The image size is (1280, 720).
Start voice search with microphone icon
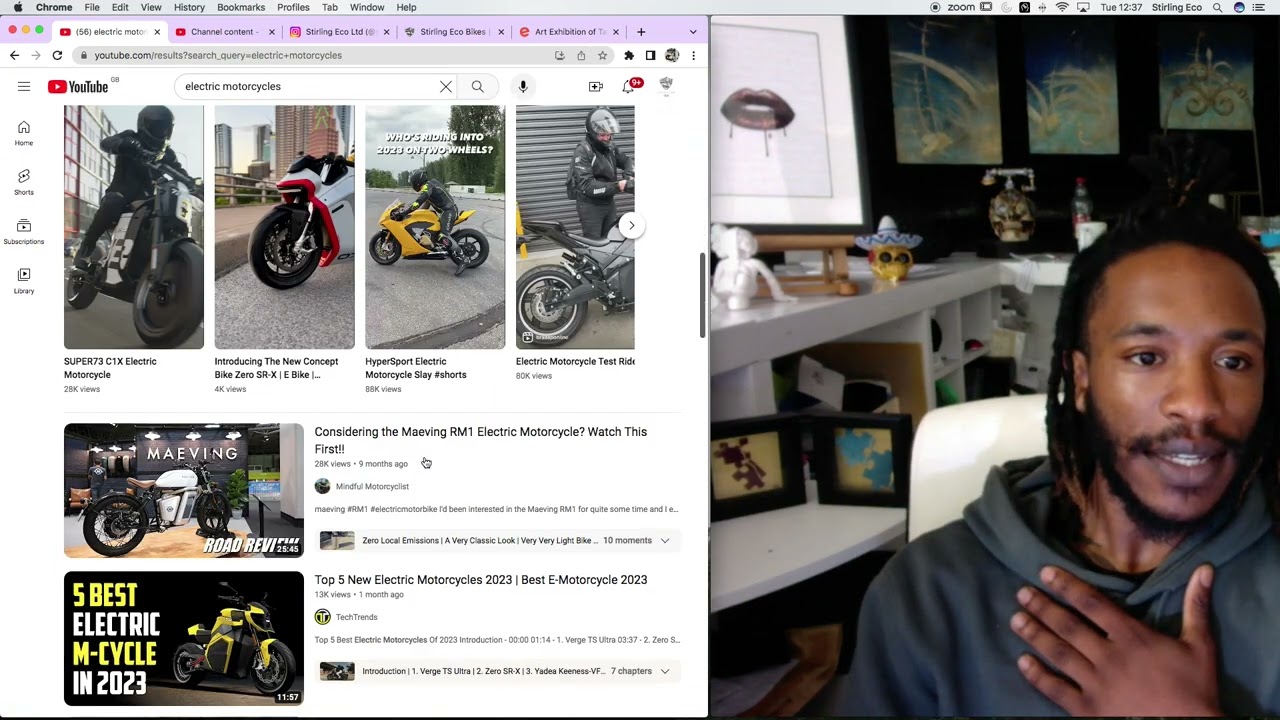coord(522,87)
